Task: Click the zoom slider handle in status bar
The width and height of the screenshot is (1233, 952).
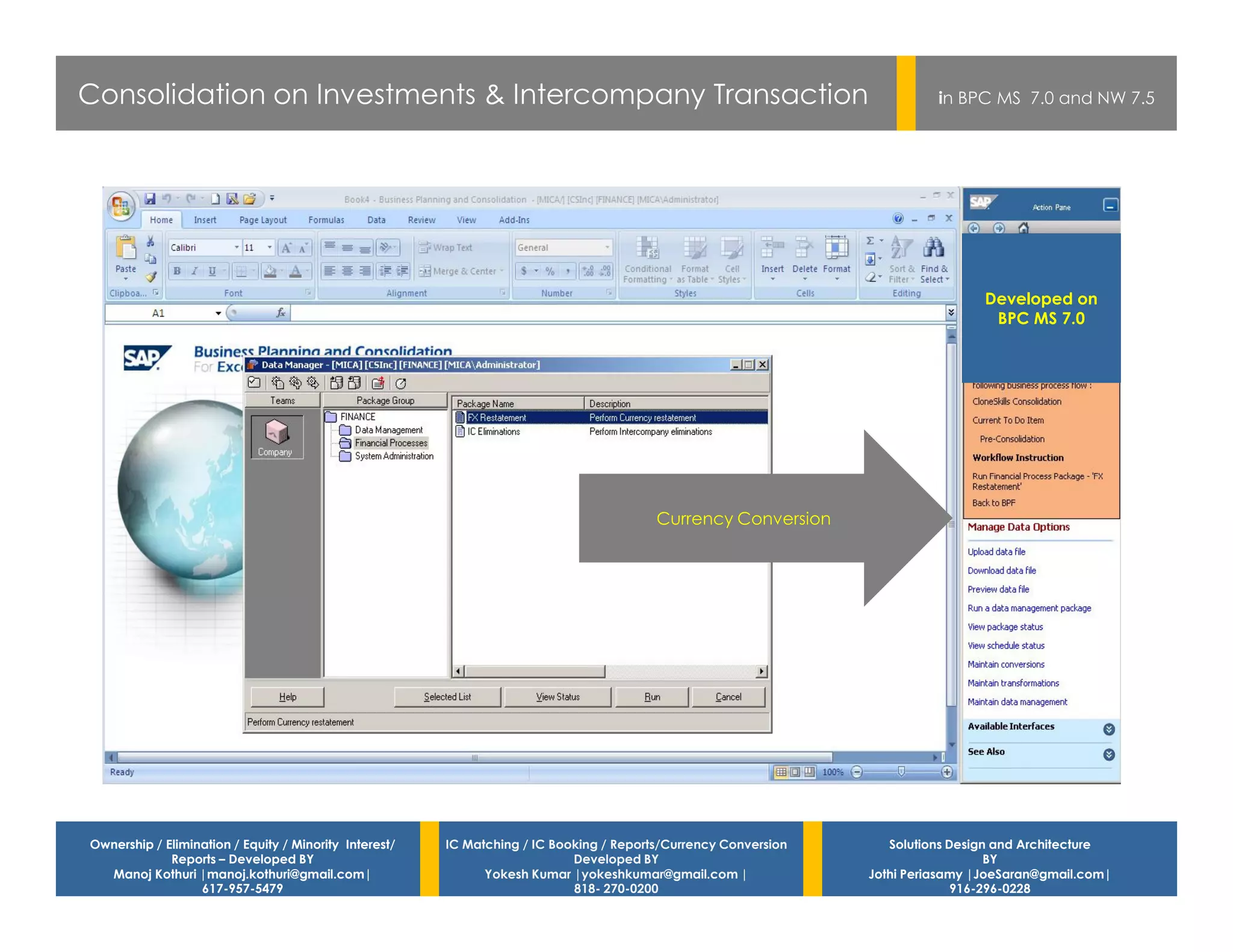Action: (x=901, y=772)
